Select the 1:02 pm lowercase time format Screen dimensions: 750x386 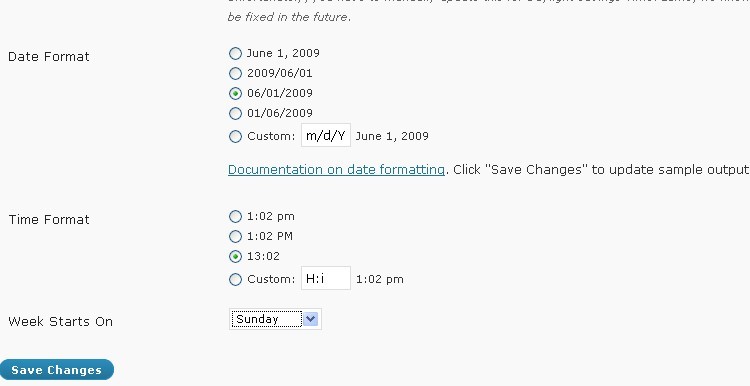[235, 217]
